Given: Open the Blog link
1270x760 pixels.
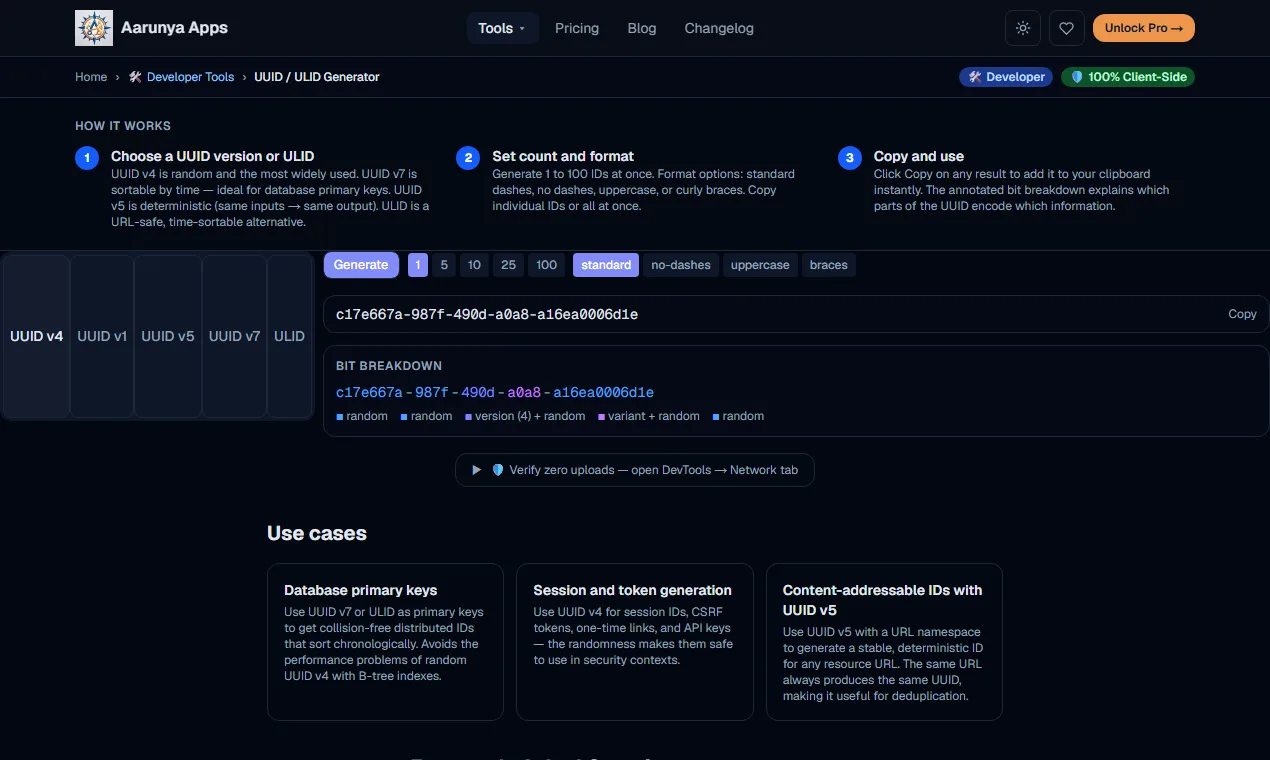Looking at the screenshot, I should click(642, 28).
